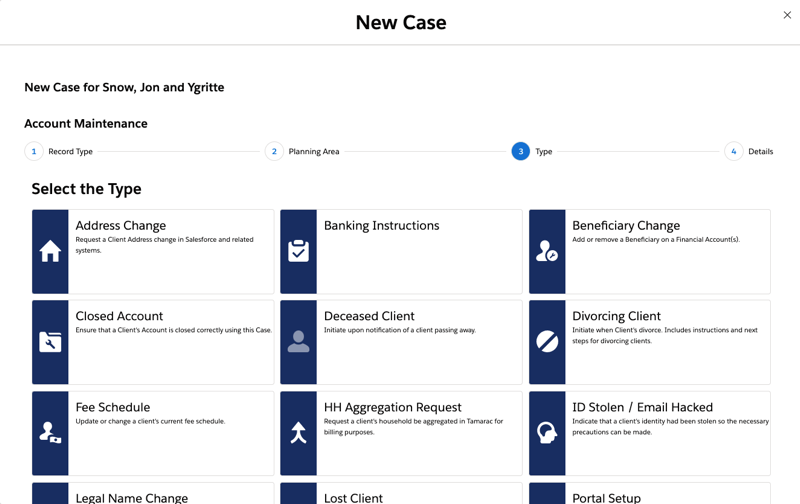This screenshot has width=800, height=504.
Task: Select the Banking Instructions title text
Action: pos(381,226)
